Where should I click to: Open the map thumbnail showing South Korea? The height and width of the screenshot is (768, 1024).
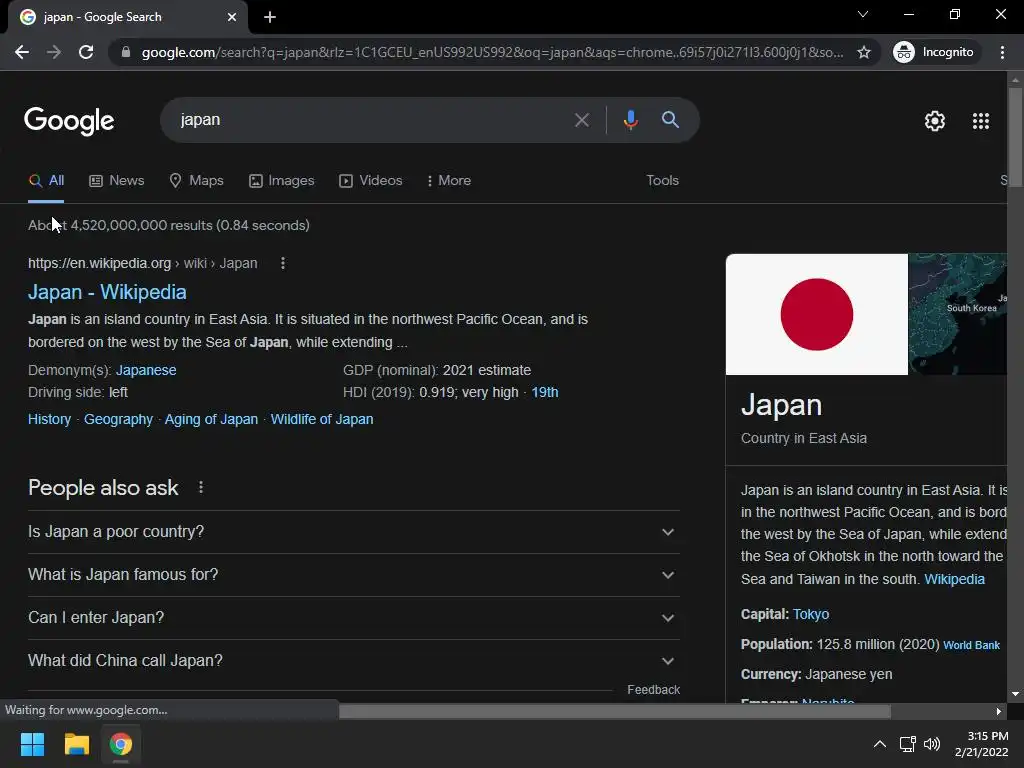click(x=958, y=314)
